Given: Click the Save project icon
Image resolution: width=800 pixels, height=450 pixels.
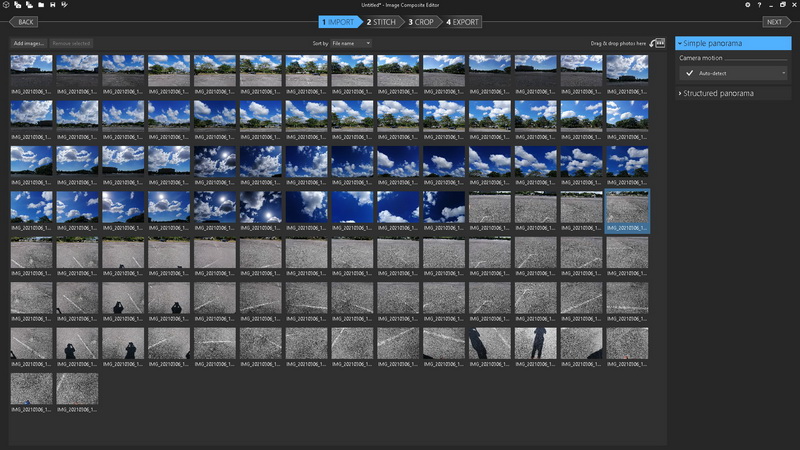Looking at the screenshot, I should click(x=53, y=5).
